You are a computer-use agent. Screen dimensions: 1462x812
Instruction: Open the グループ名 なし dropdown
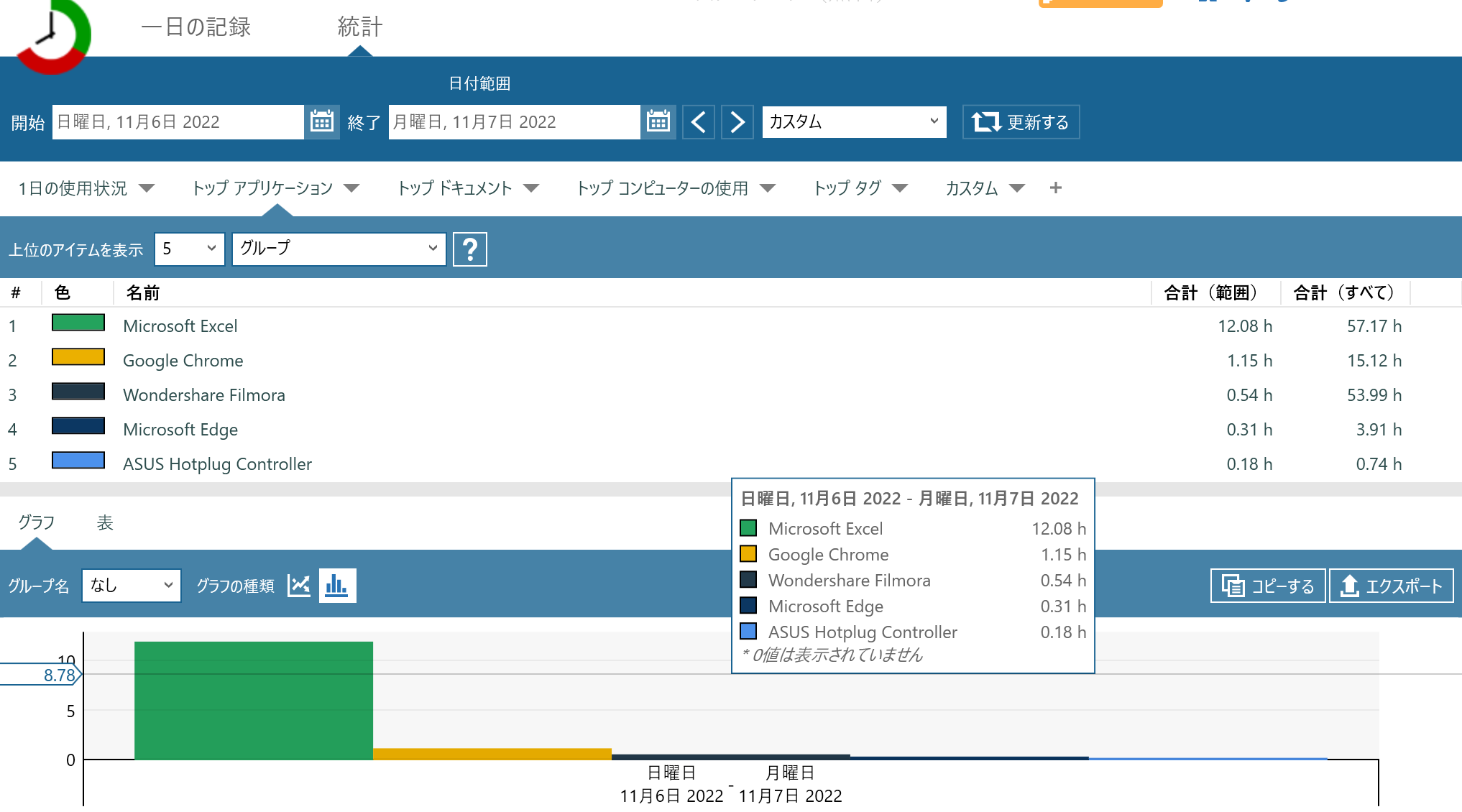click(x=131, y=586)
